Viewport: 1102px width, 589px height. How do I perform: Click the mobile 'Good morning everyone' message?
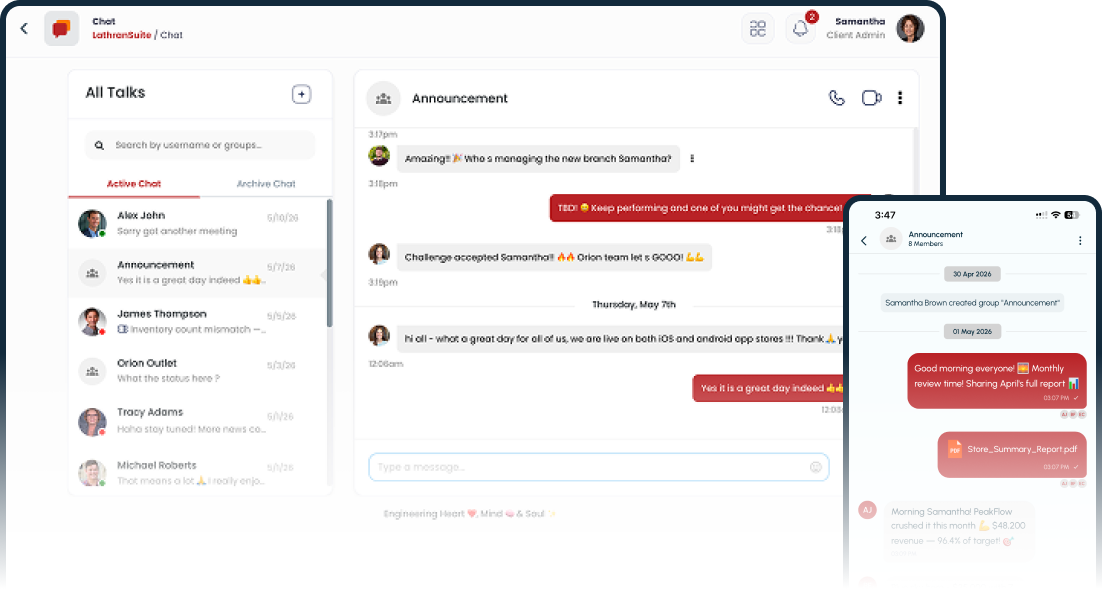tap(997, 380)
